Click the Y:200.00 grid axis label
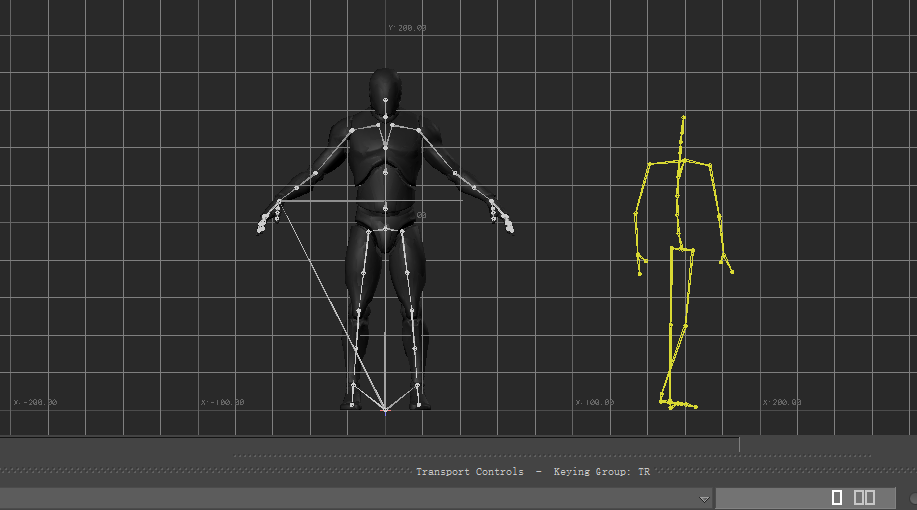917x510 pixels. pos(406,28)
